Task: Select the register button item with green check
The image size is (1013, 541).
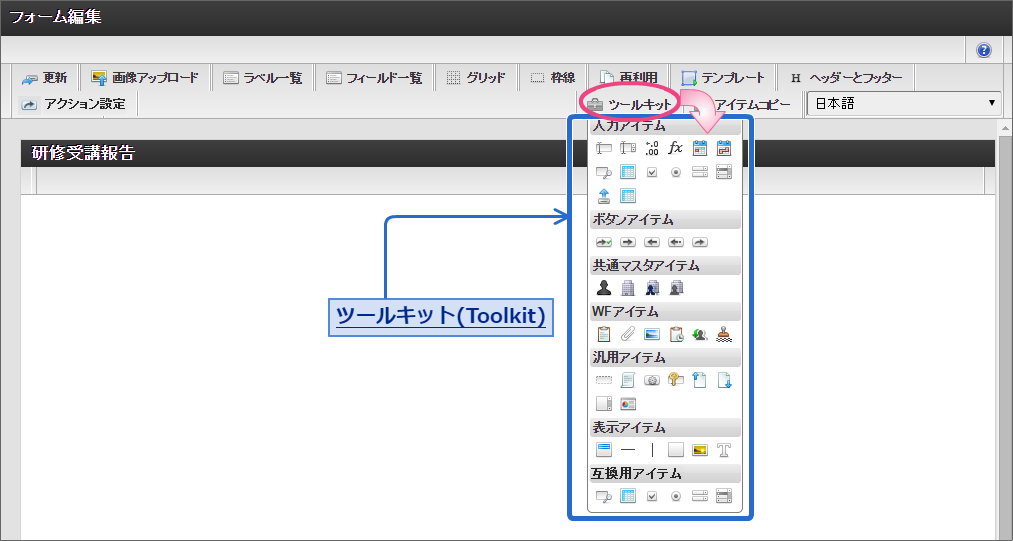Action: [603, 242]
